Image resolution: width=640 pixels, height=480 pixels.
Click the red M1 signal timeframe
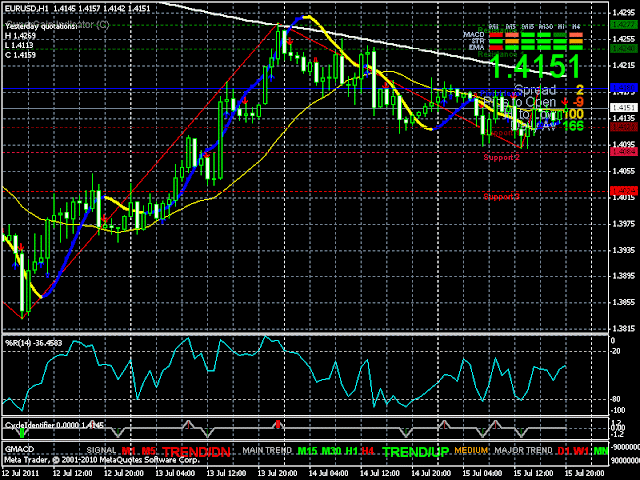pos(129,451)
